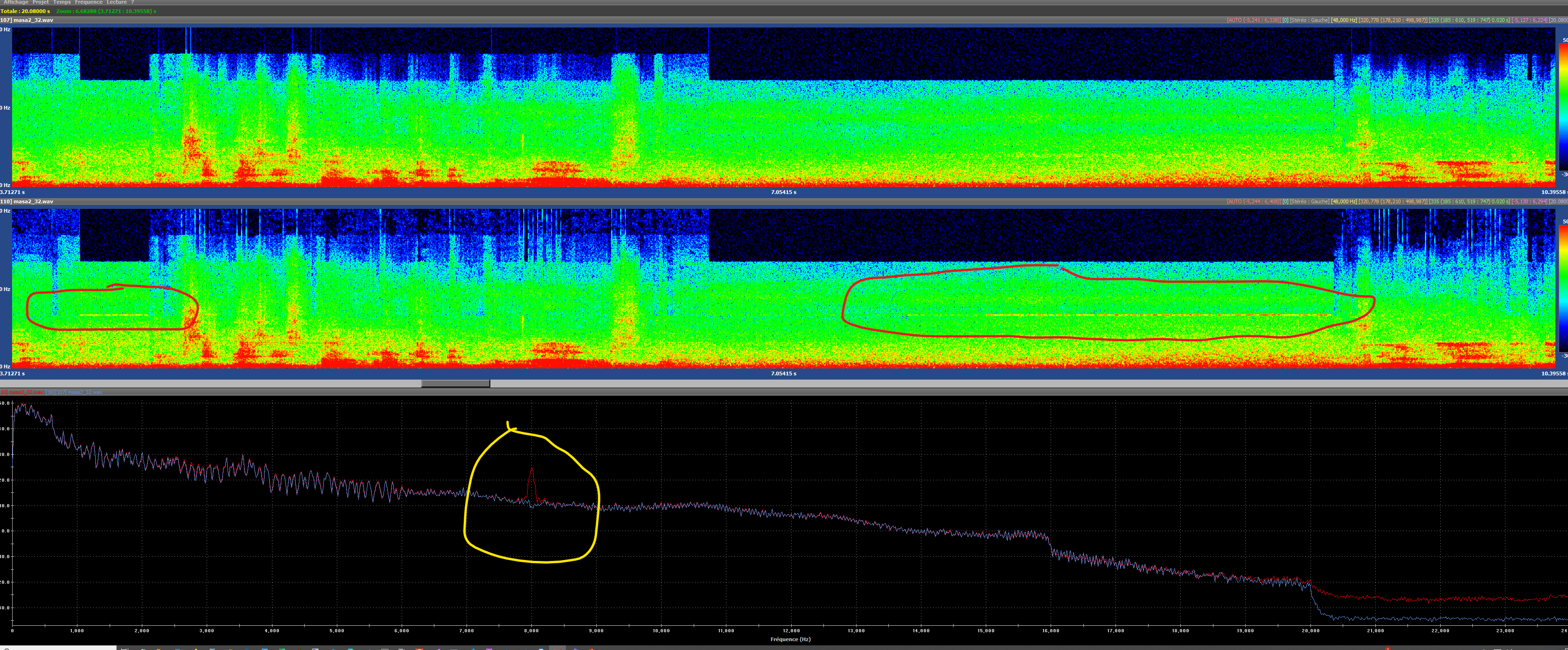Open the Fréquence menu
1568x650 pixels.
pos(88,2)
